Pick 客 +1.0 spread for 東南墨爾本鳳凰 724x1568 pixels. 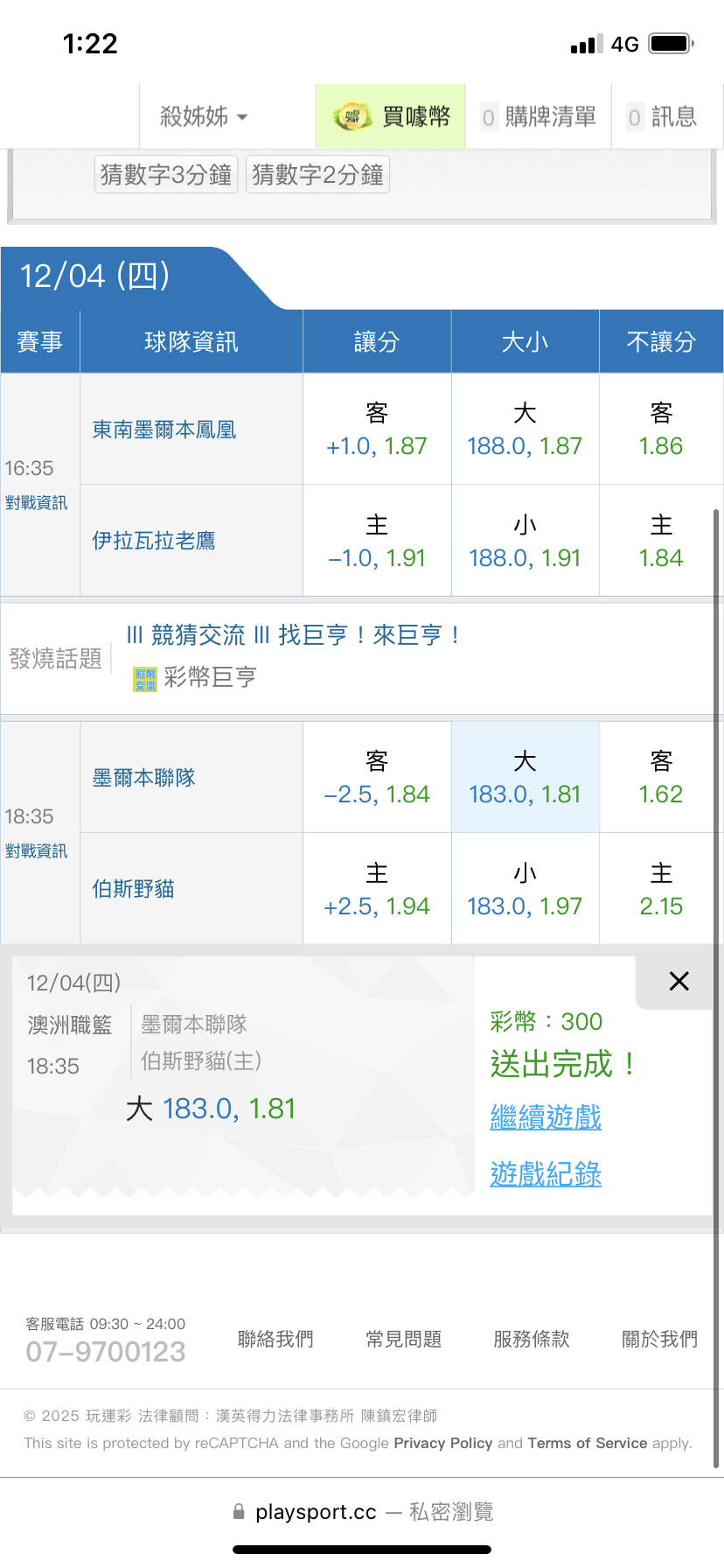(x=377, y=430)
